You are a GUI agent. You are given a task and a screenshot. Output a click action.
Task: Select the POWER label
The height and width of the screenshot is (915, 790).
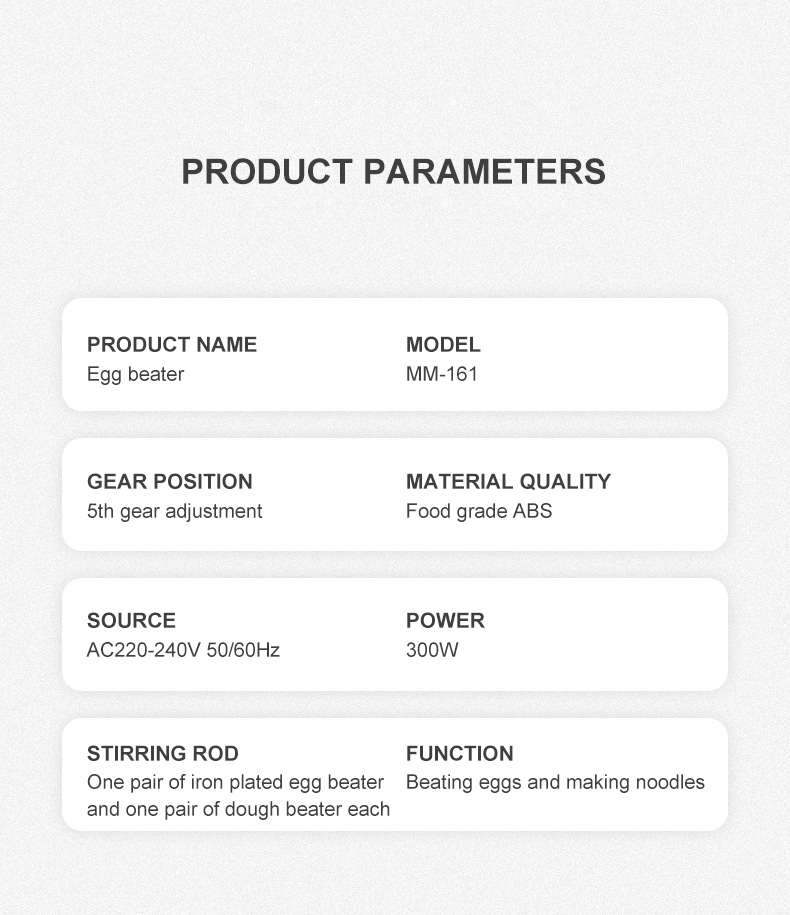pyautogui.click(x=445, y=621)
